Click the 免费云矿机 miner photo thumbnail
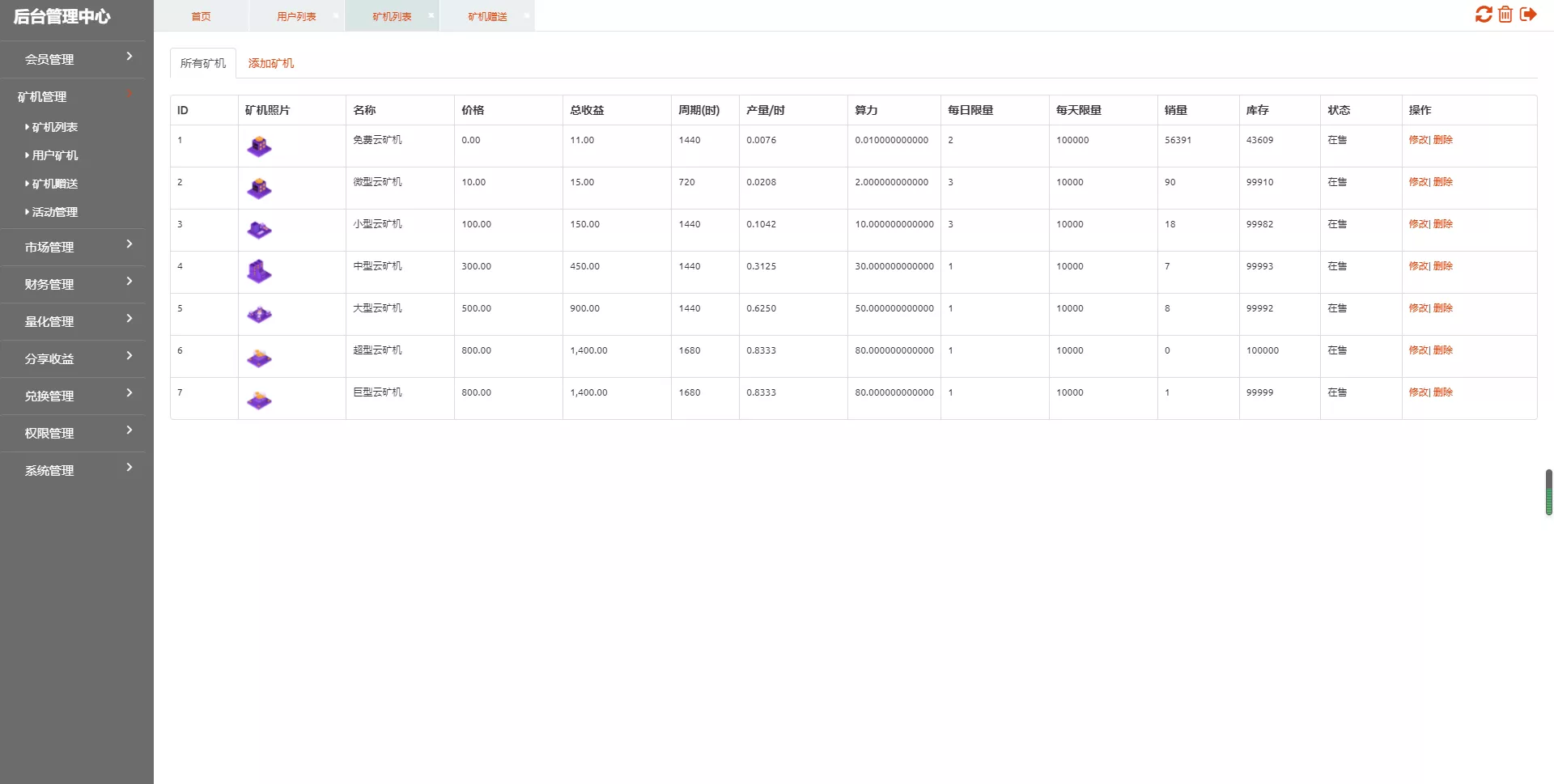The image size is (1554, 784). pyautogui.click(x=259, y=146)
